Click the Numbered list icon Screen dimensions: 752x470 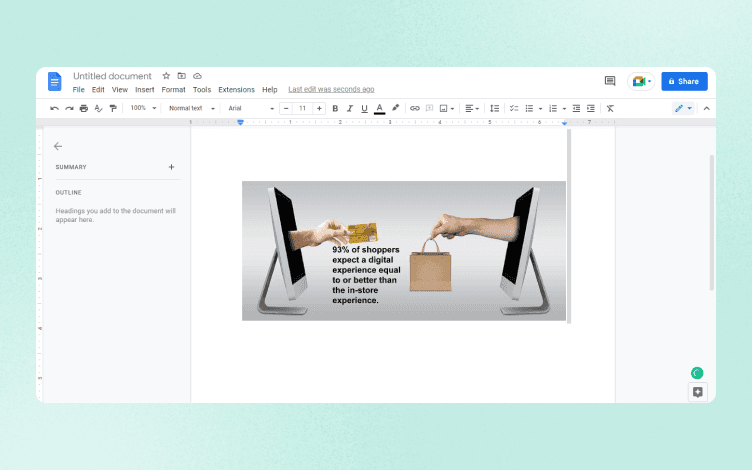553,108
